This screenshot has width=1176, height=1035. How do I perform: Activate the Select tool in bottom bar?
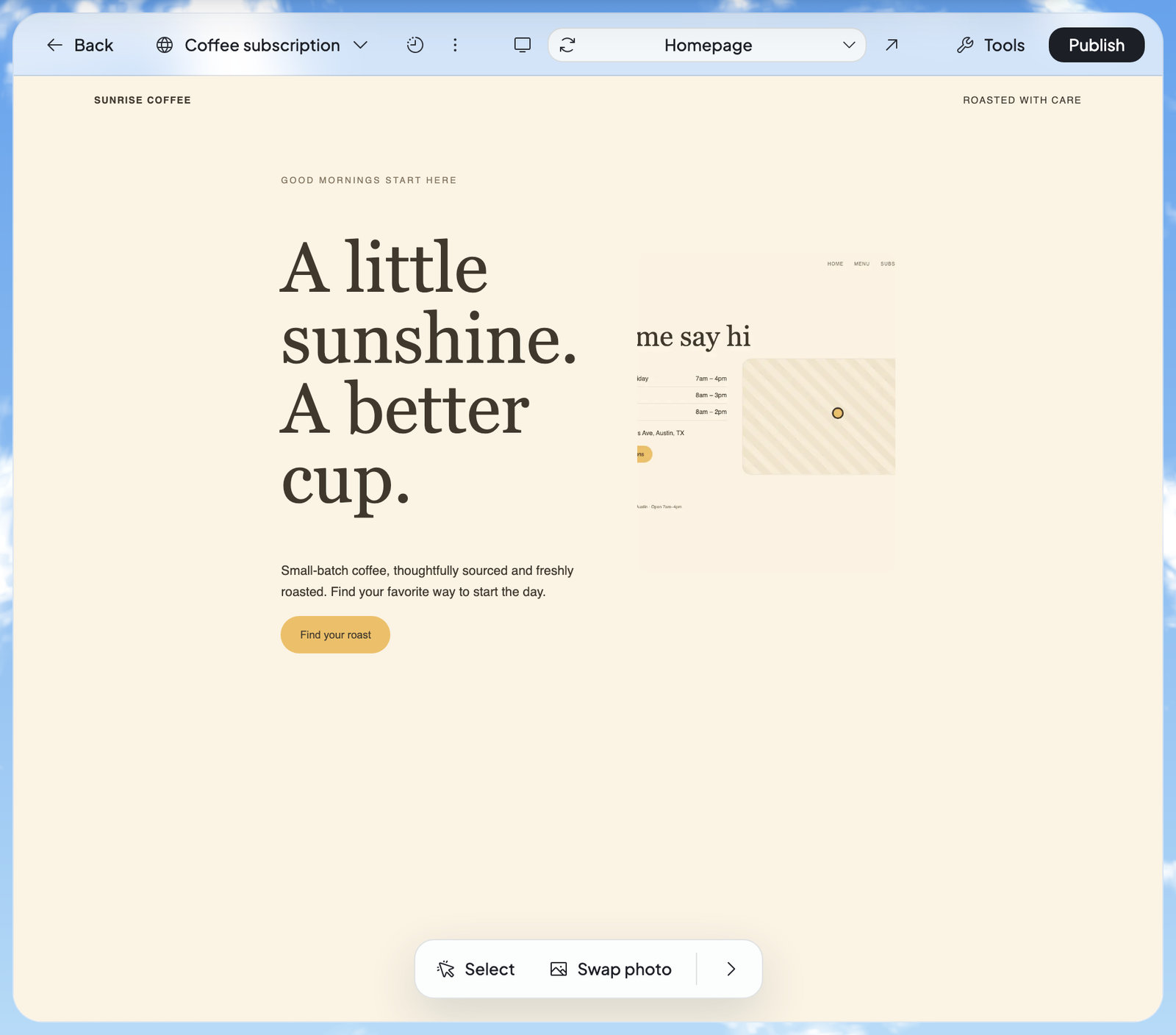476,969
